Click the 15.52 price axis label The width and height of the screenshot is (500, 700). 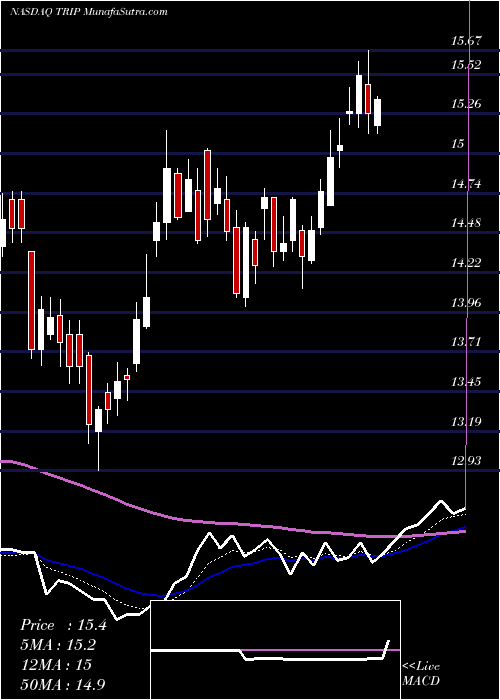(466, 65)
